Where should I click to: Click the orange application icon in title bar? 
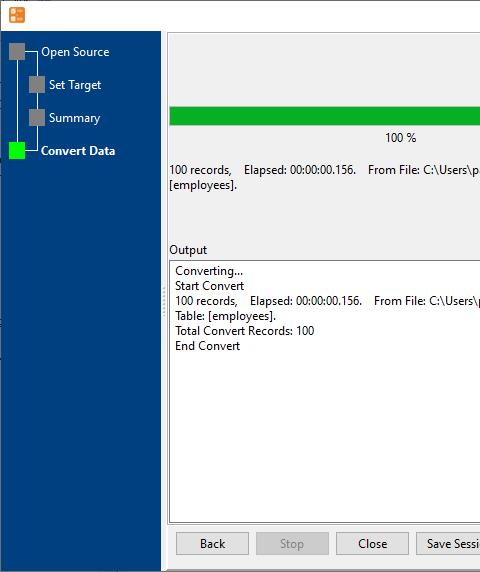17,15
